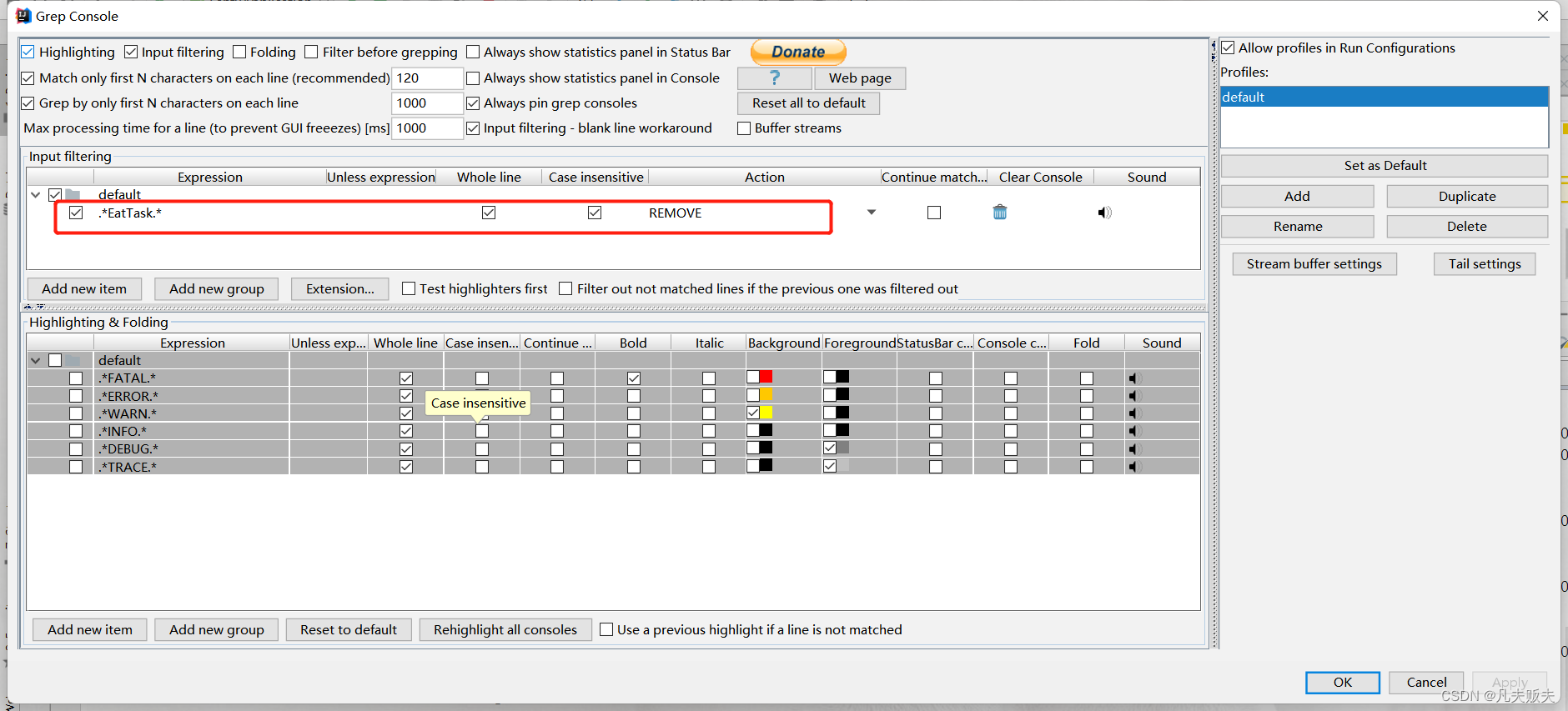Click the Expression column header in Input filtering
Image resolution: width=1568 pixels, height=711 pixels.
[209, 177]
